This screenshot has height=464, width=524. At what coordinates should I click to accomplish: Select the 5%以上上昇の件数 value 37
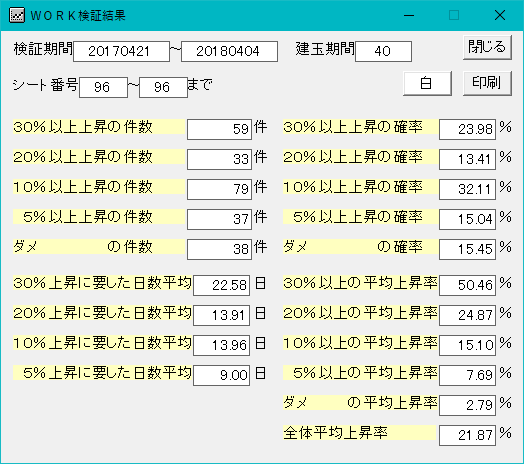pyautogui.click(x=219, y=219)
